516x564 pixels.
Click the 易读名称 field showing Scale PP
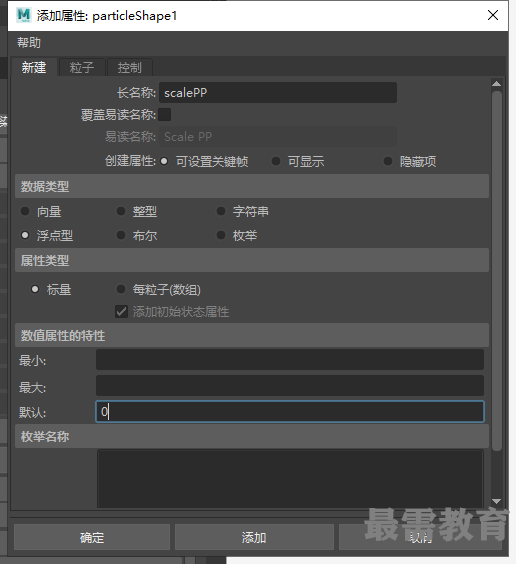278,137
